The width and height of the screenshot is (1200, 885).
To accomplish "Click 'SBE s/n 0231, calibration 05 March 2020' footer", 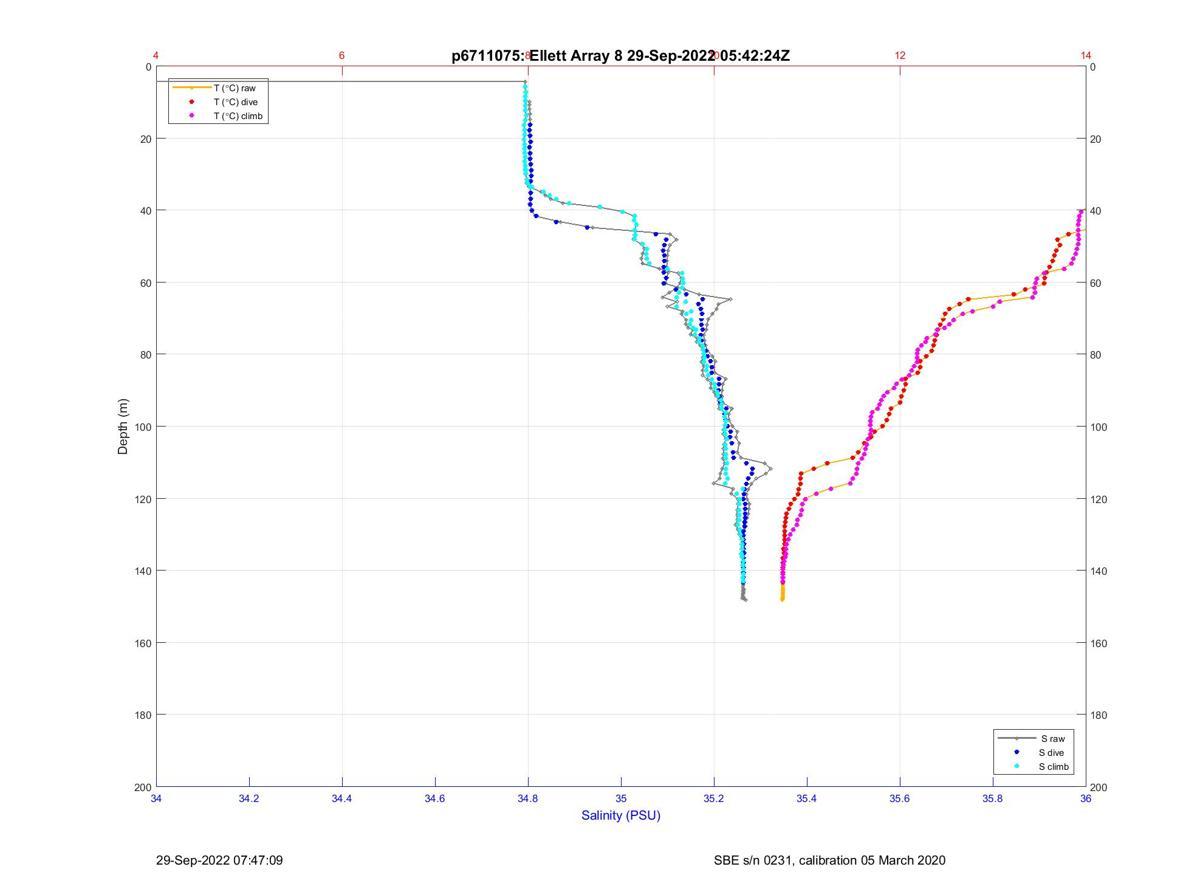I will [x=829, y=860].
